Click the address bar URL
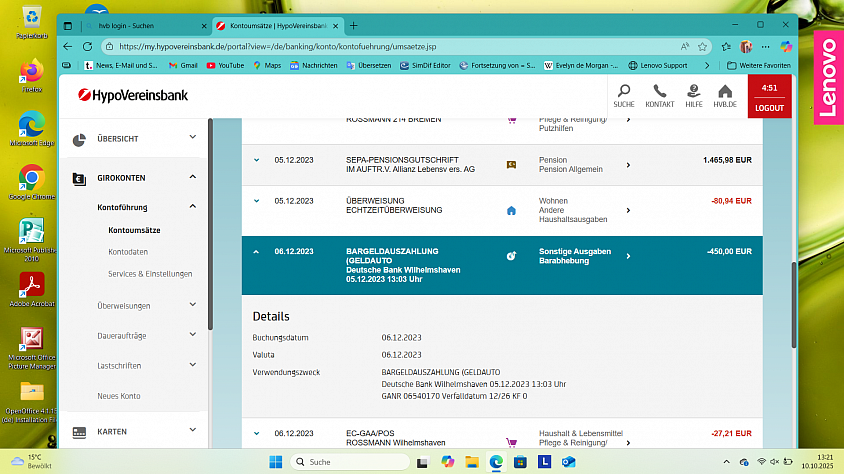 pos(277,47)
